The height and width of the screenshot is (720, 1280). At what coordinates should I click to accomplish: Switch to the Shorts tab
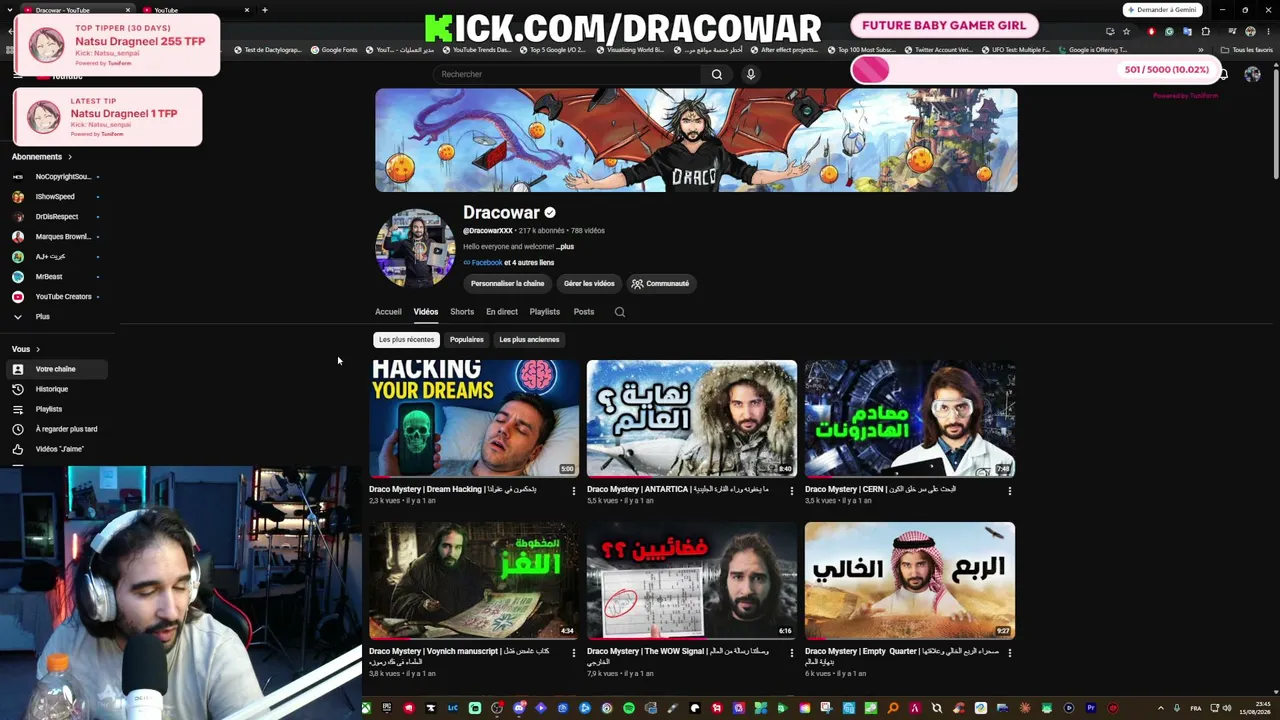[462, 312]
